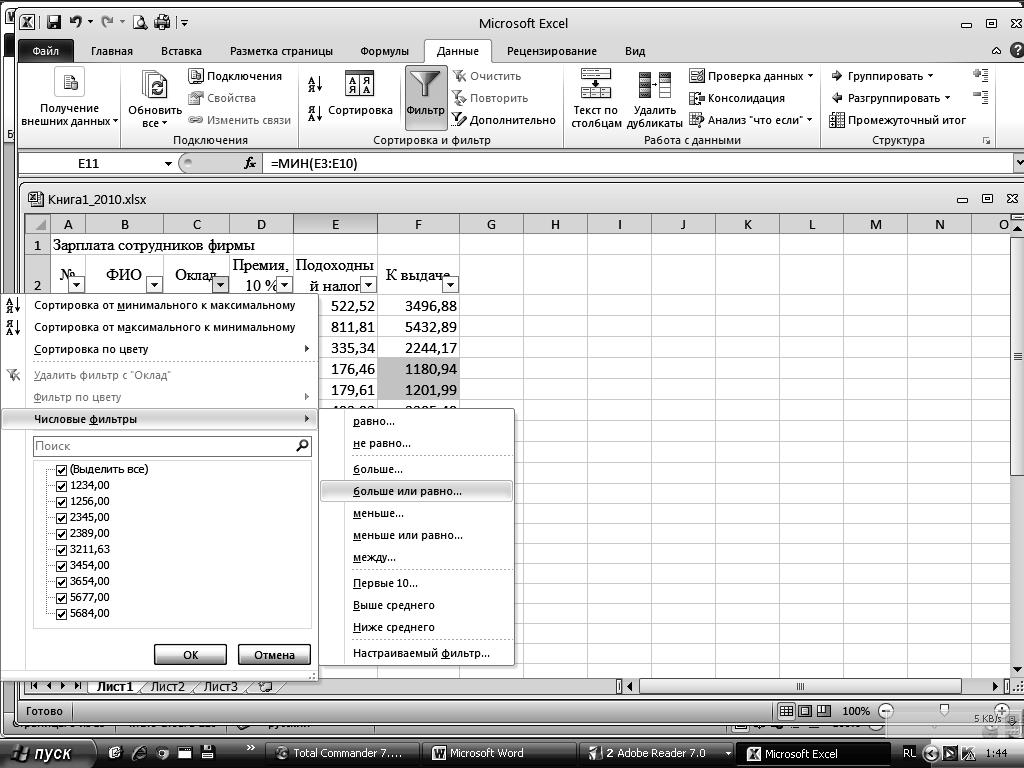Uncheck the 3454,00 value checkbox
The image size is (1024, 768).
click(61, 566)
